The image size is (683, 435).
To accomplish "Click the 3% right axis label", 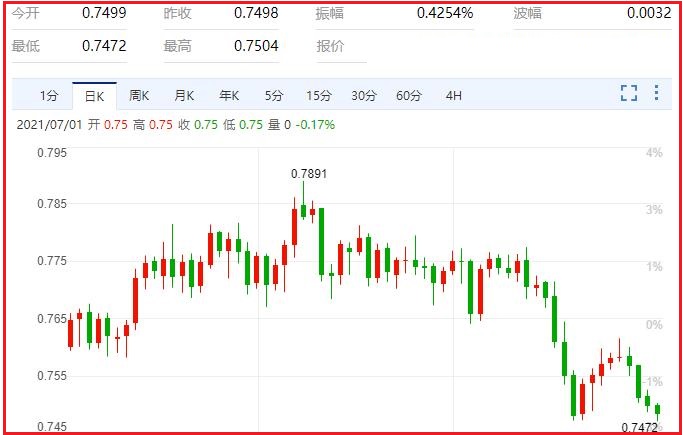I will point(654,210).
